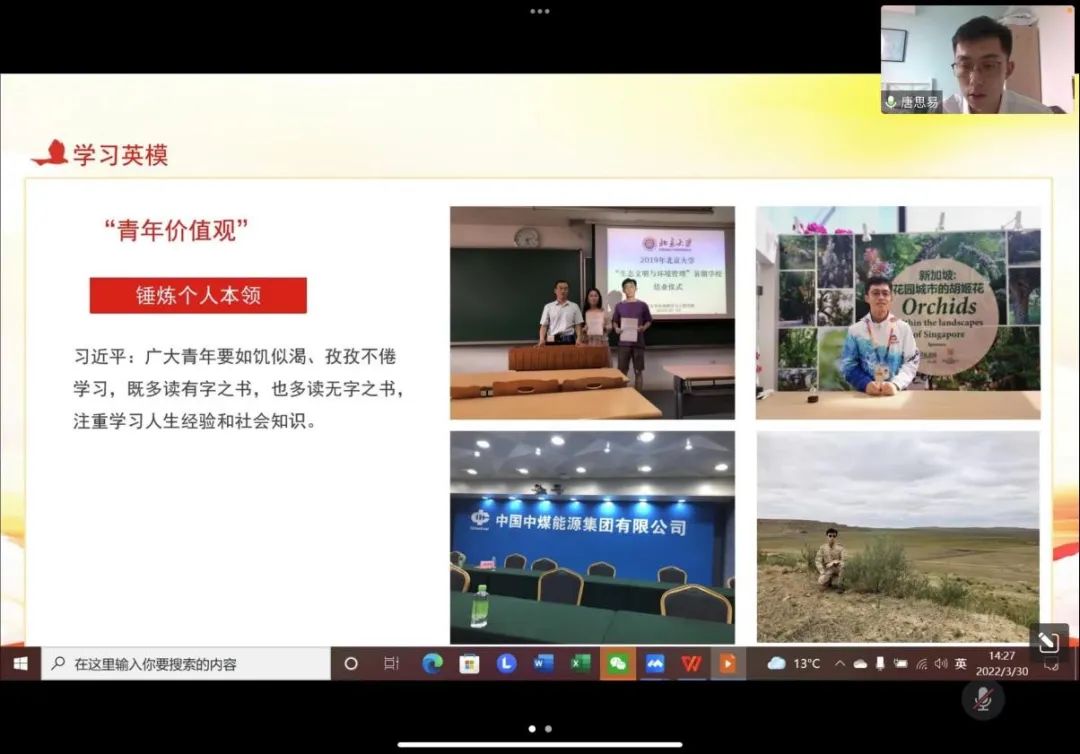Tap the annotation pencil icon
Image resolution: width=1080 pixels, height=754 pixels.
[1048, 643]
